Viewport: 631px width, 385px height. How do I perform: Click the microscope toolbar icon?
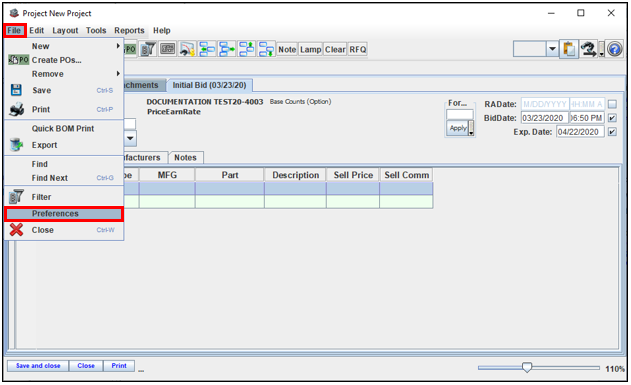(x=589, y=49)
